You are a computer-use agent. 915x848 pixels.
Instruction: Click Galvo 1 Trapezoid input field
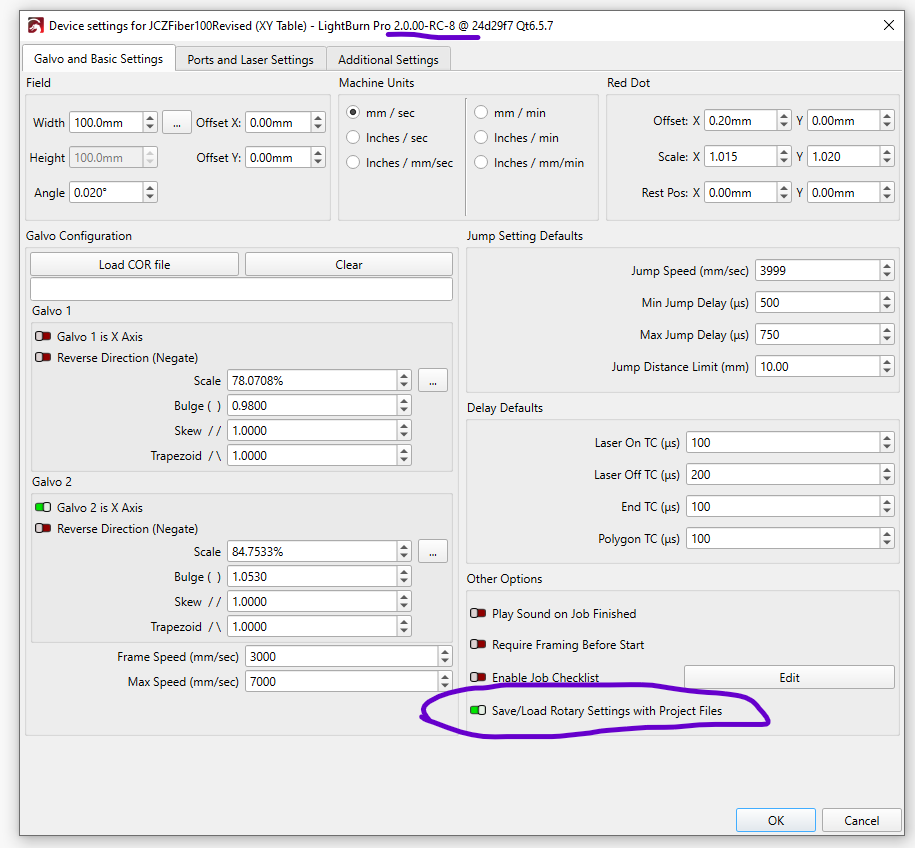click(312, 456)
